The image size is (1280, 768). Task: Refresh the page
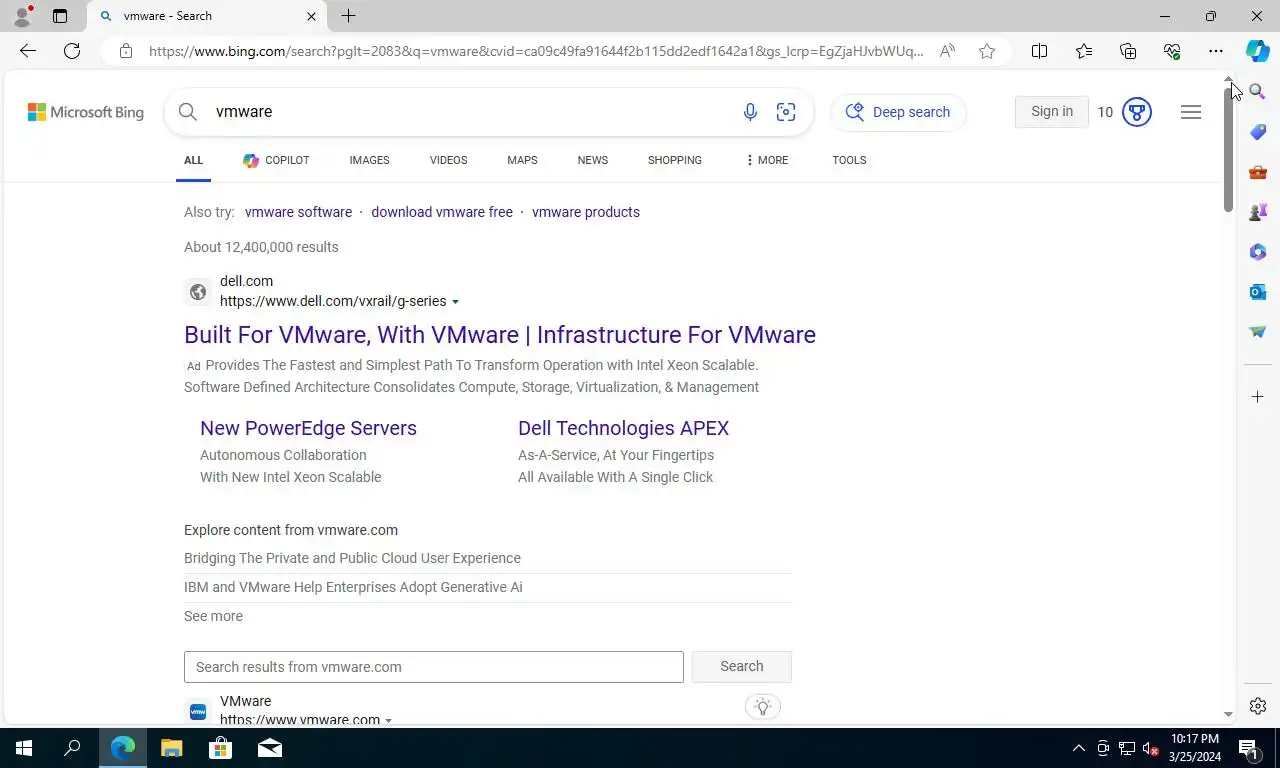coord(72,51)
